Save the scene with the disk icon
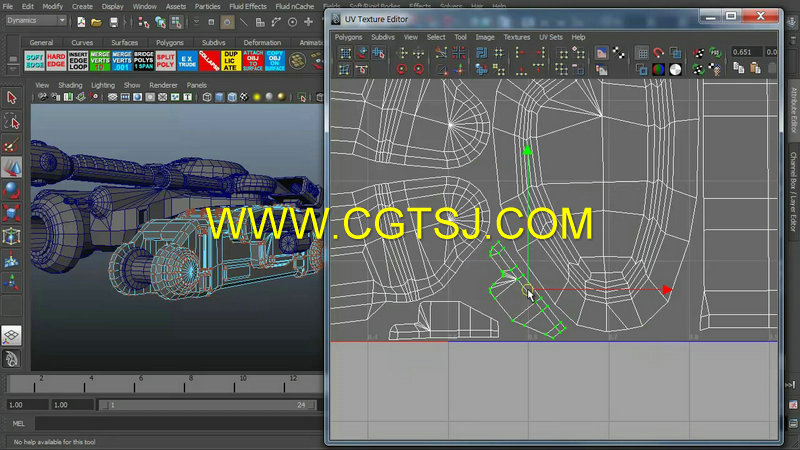Screen dimensions: 800x450 click(113, 22)
